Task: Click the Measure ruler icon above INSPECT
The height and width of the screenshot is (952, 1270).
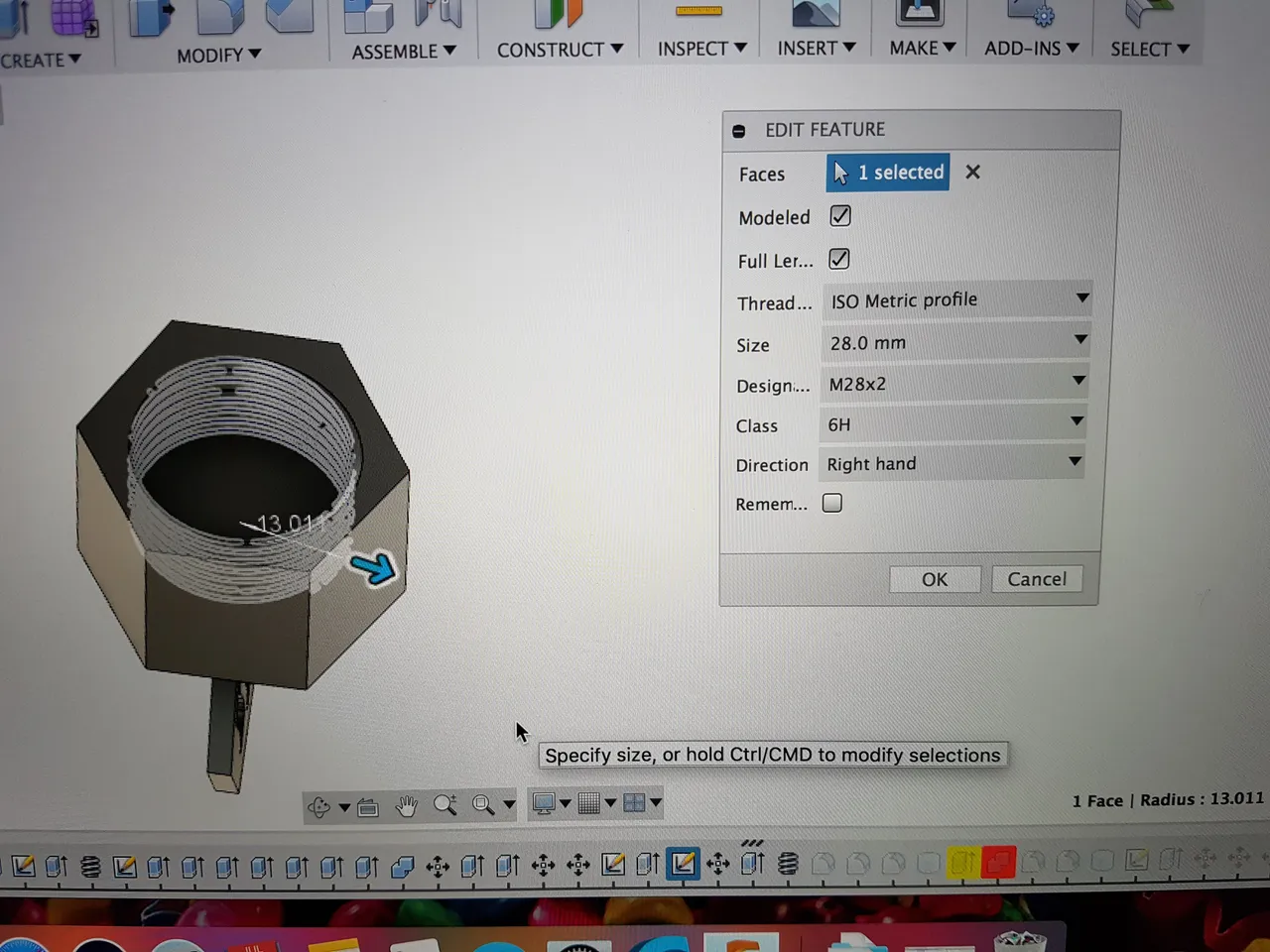Action: (x=698, y=11)
